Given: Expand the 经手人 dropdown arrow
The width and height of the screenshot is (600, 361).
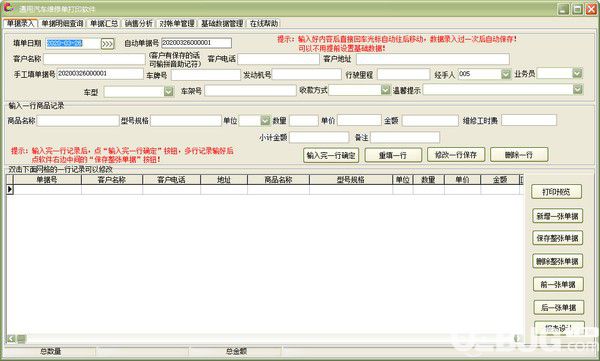Looking at the screenshot, I should (x=506, y=74).
